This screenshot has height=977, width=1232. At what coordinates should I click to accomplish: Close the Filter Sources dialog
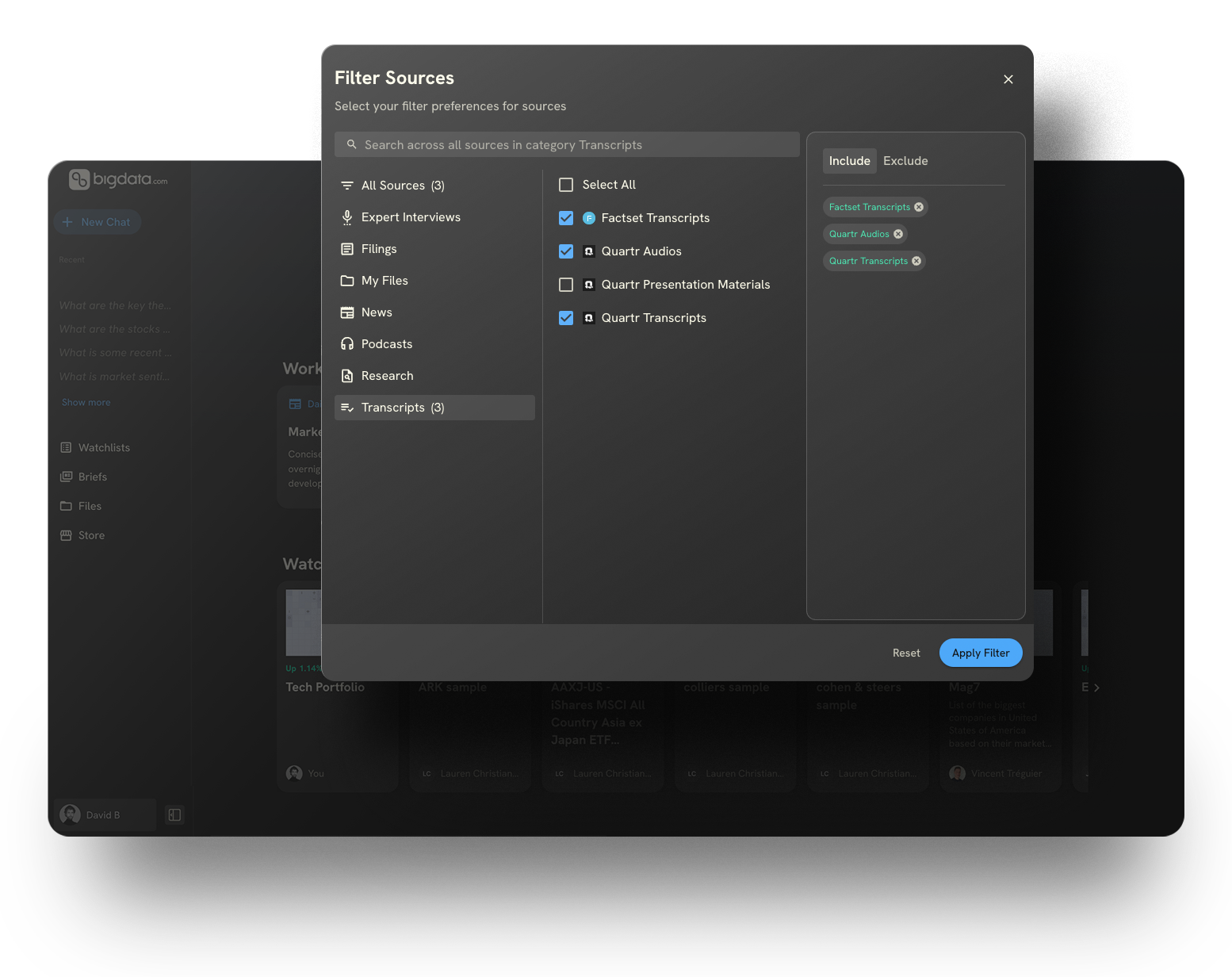(1008, 79)
